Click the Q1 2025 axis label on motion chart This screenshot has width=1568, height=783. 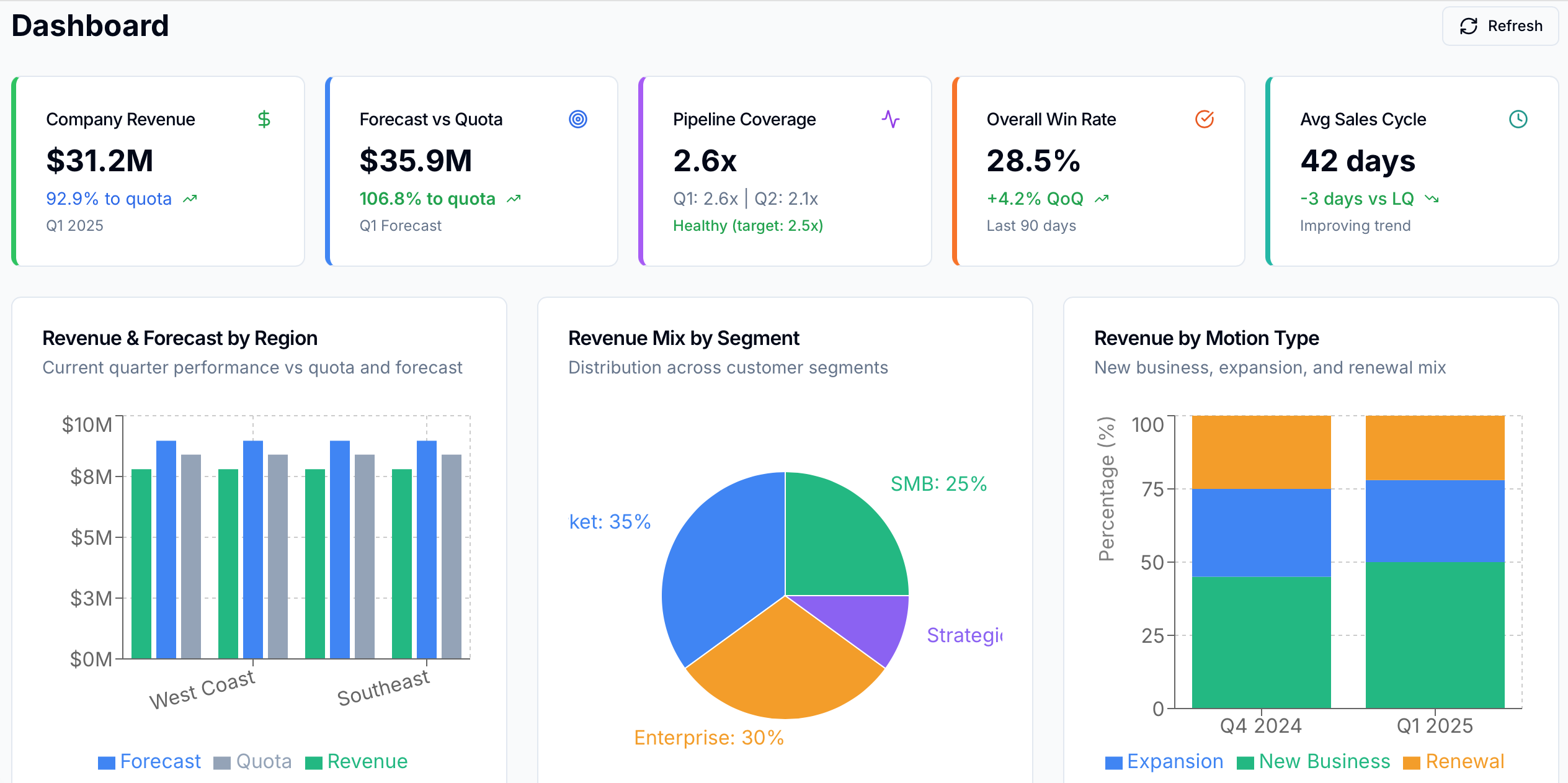pos(1435,725)
